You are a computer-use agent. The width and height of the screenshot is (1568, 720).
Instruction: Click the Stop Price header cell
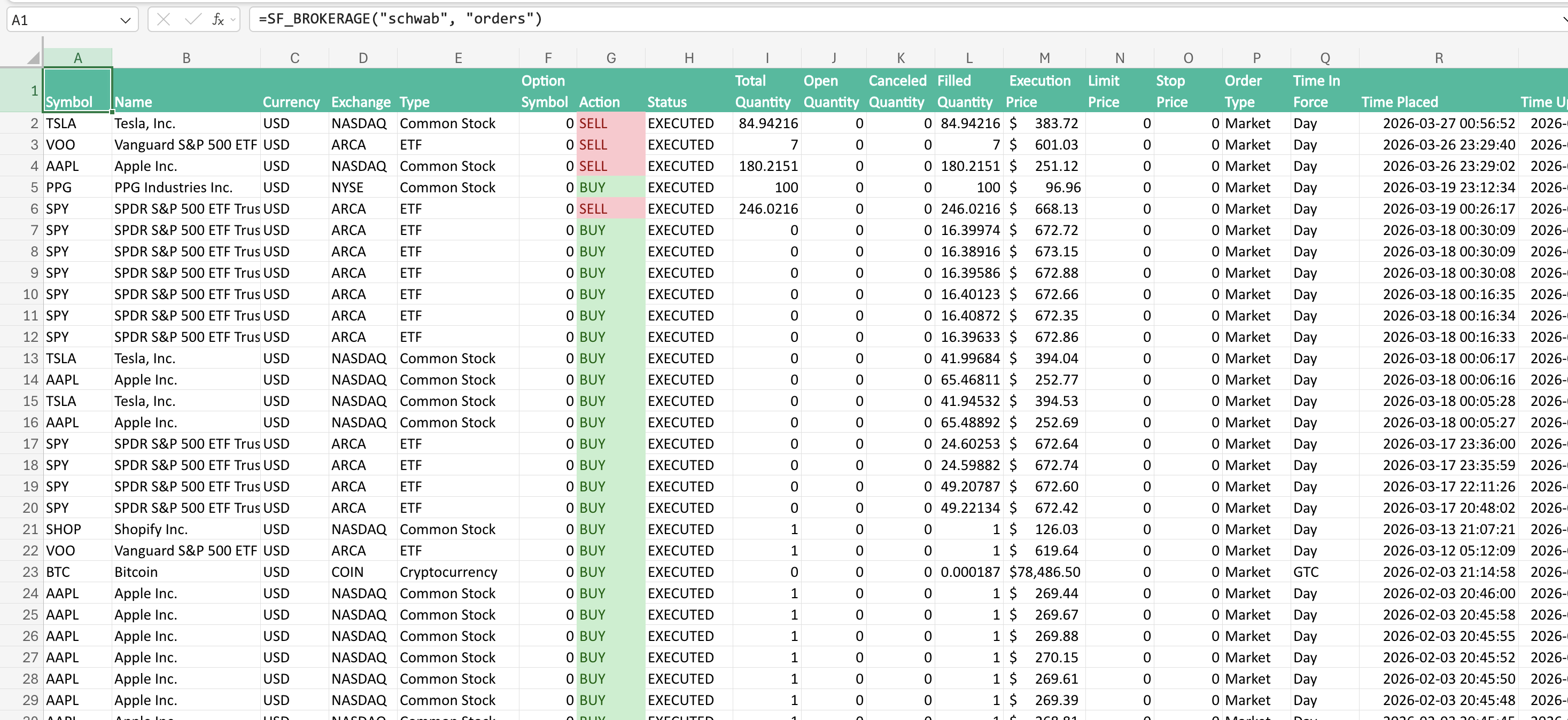point(1188,90)
